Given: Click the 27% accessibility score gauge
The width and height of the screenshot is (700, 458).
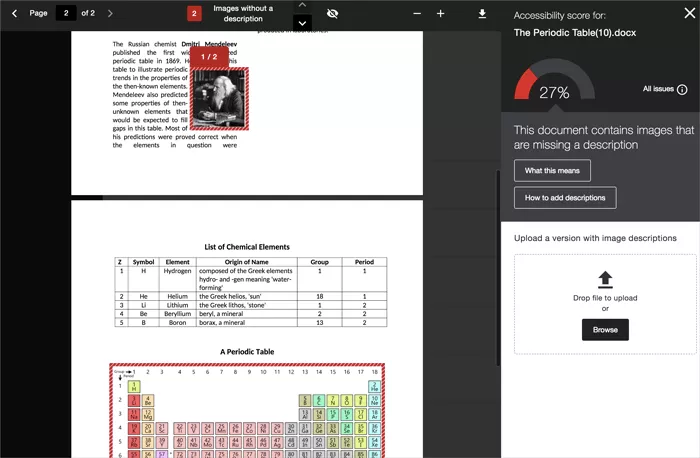Looking at the screenshot, I should (x=554, y=88).
